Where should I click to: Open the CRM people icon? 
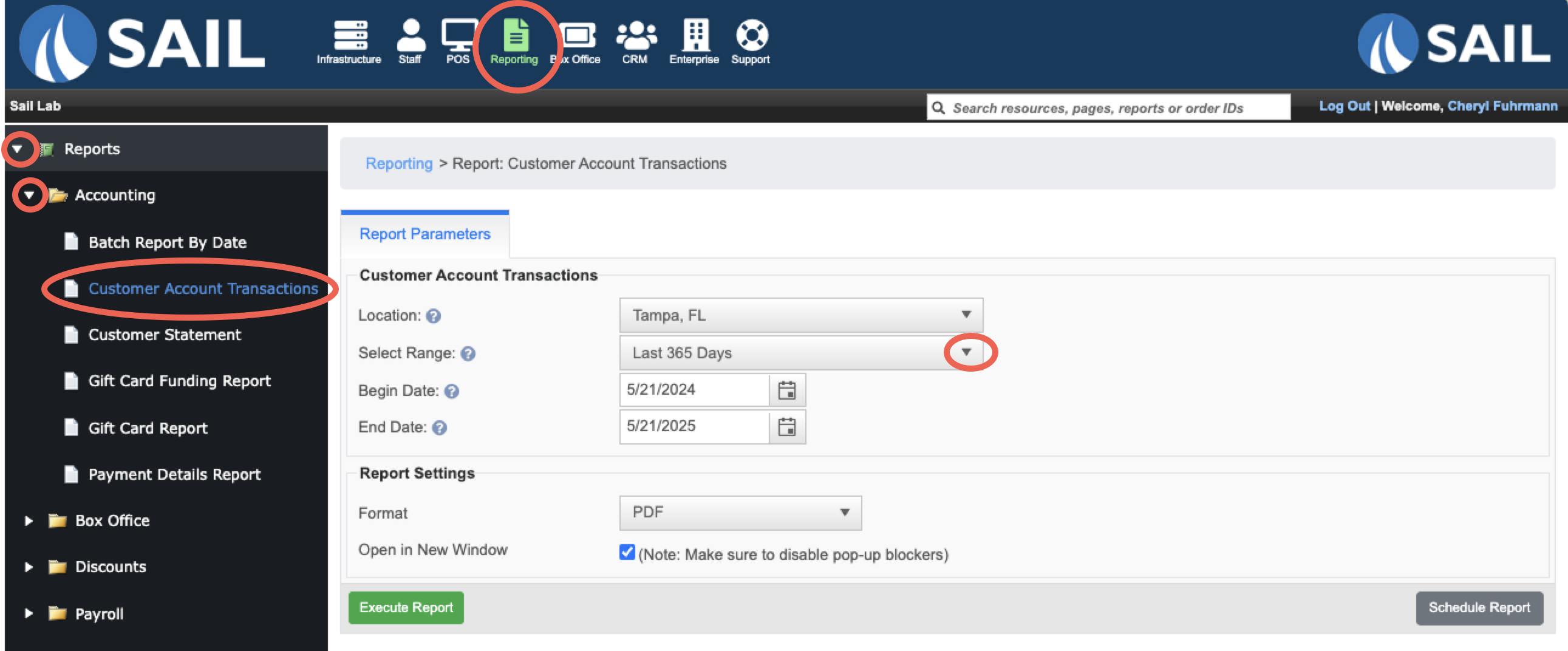635,35
